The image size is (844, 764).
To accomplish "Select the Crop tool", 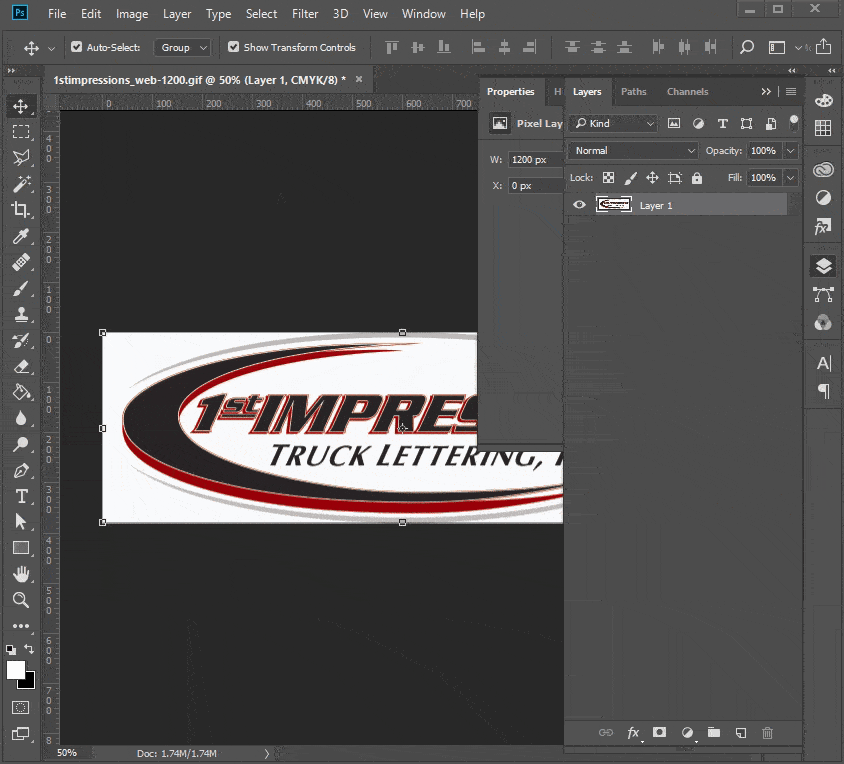I will [21, 209].
